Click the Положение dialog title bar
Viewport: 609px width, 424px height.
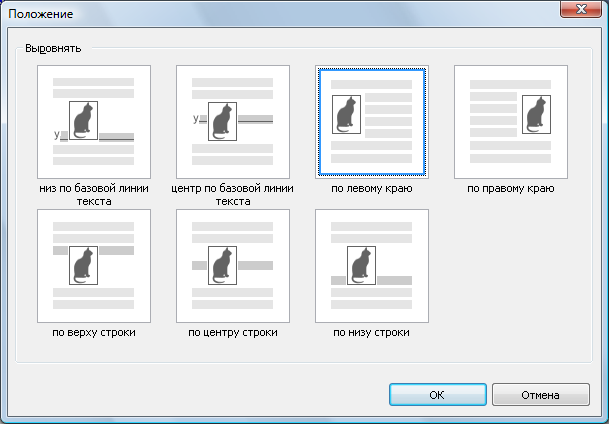[x=250, y=12]
